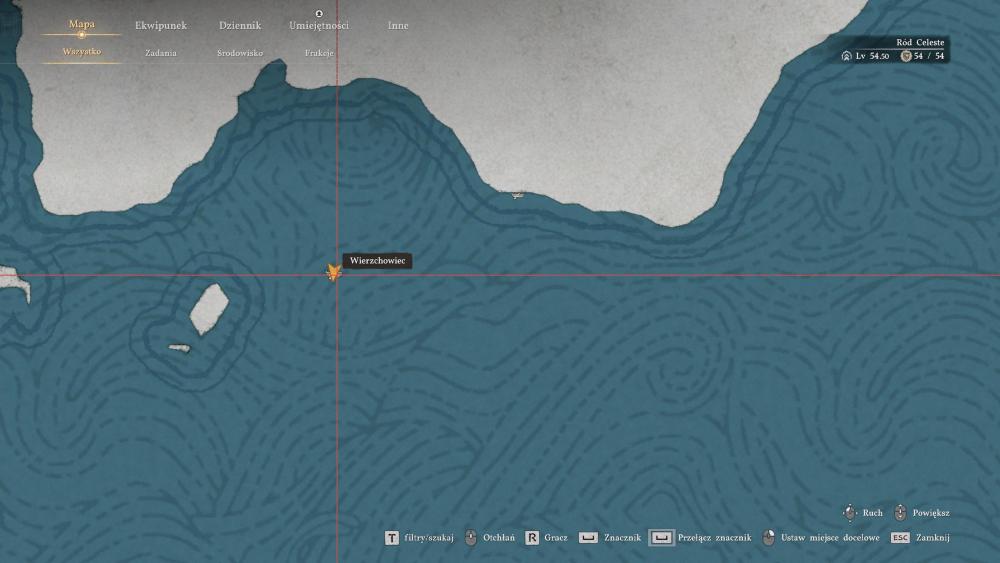Click the T key icon for filtry/szukaj
Screen dimensions: 1000x563
coord(392,538)
